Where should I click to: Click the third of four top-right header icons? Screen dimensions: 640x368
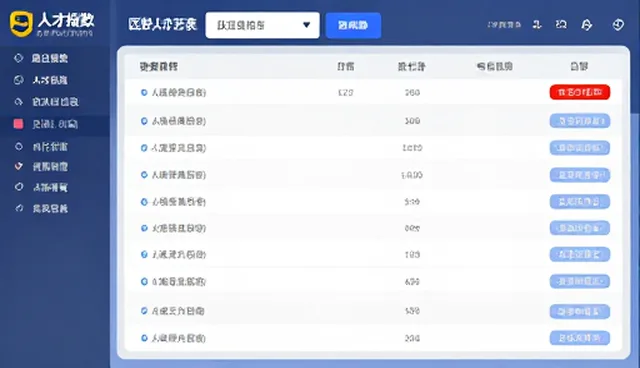tap(587, 25)
